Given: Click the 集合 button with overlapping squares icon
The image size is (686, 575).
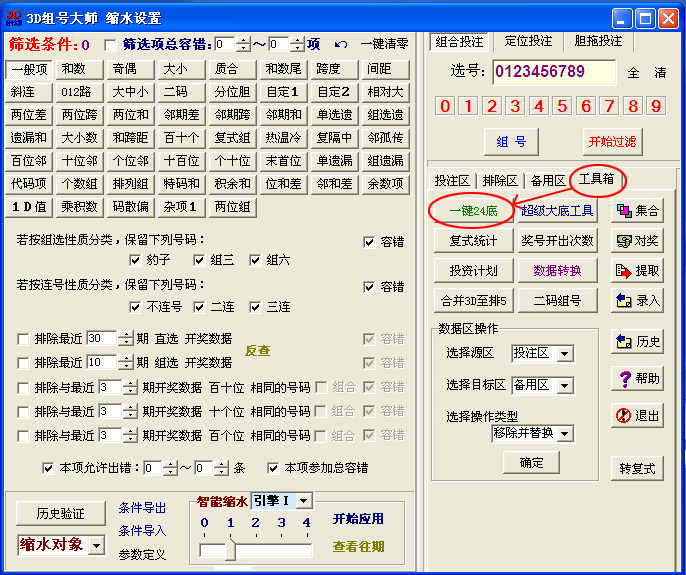Looking at the screenshot, I should 637,211.
